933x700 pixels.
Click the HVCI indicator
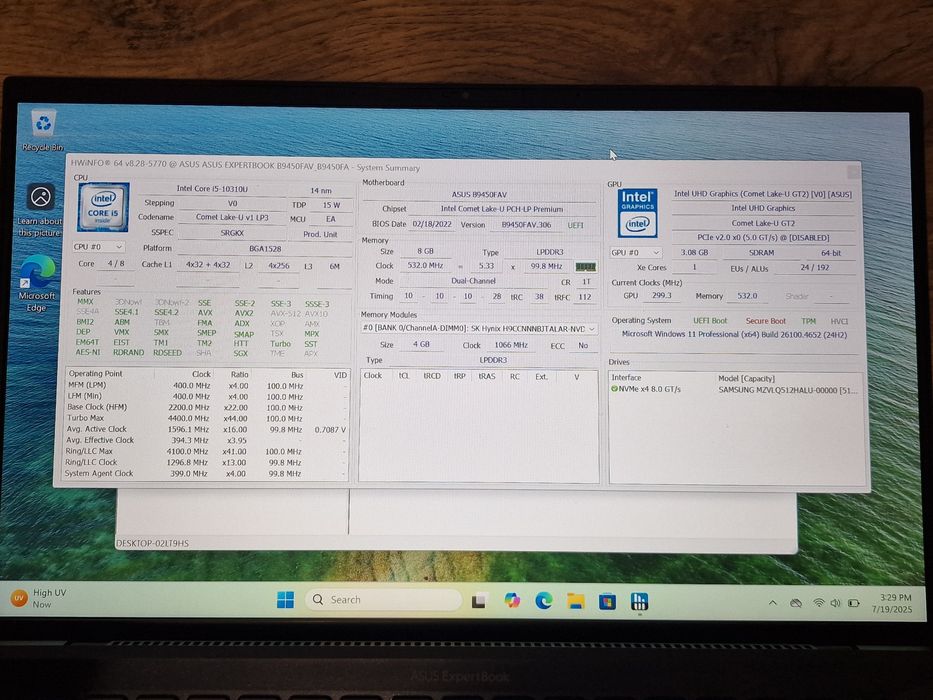pos(839,321)
